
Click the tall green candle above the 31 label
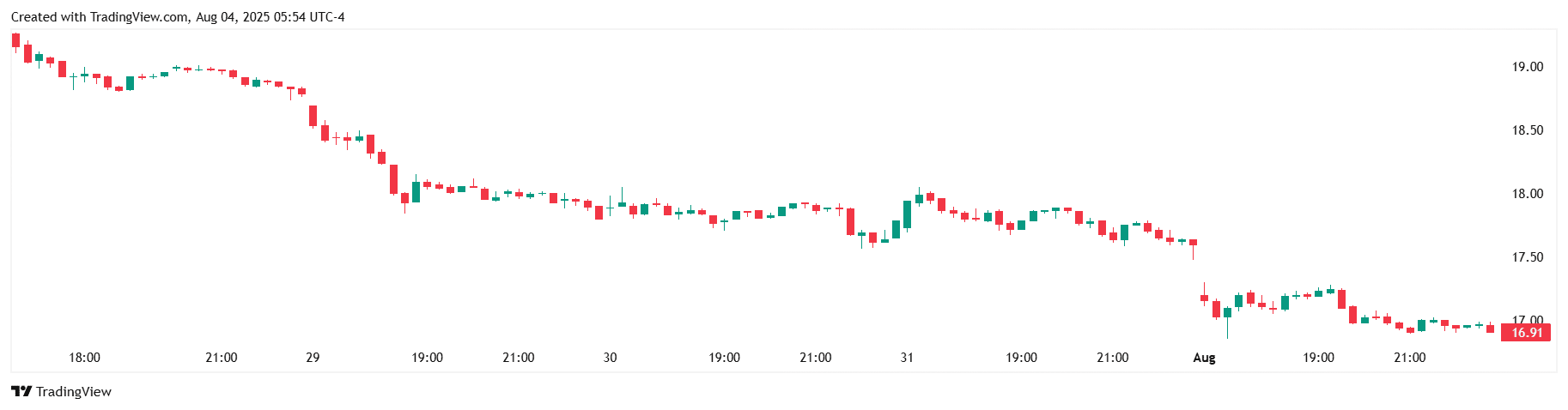tap(907, 214)
